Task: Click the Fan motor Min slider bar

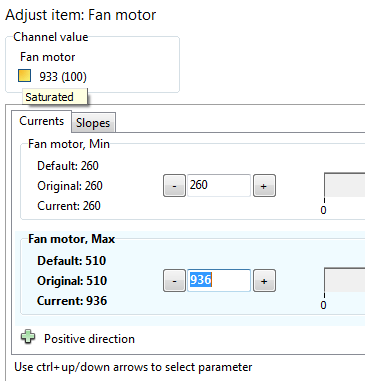Action: (345, 185)
